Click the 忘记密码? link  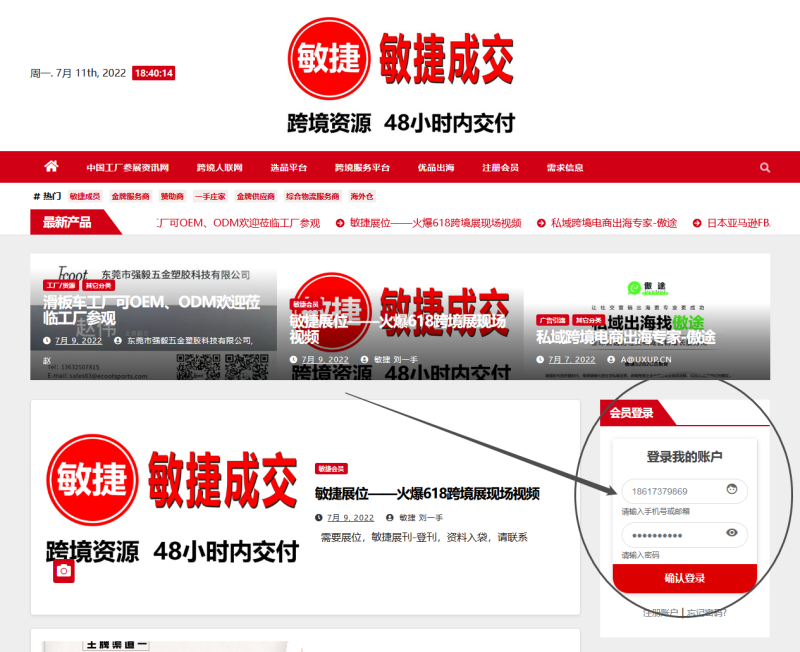click(x=706, y=612)
